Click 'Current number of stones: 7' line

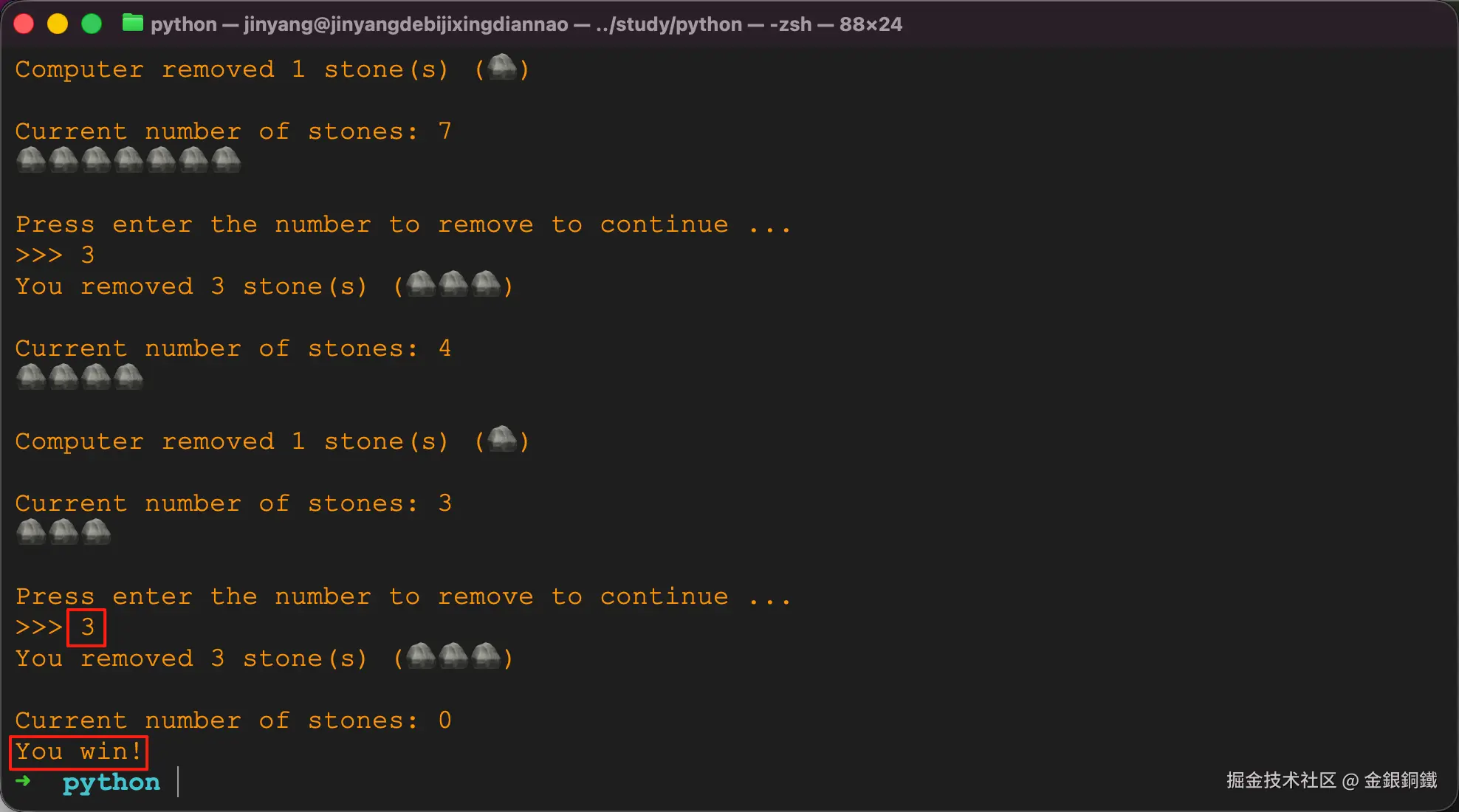tap(233, 131)
